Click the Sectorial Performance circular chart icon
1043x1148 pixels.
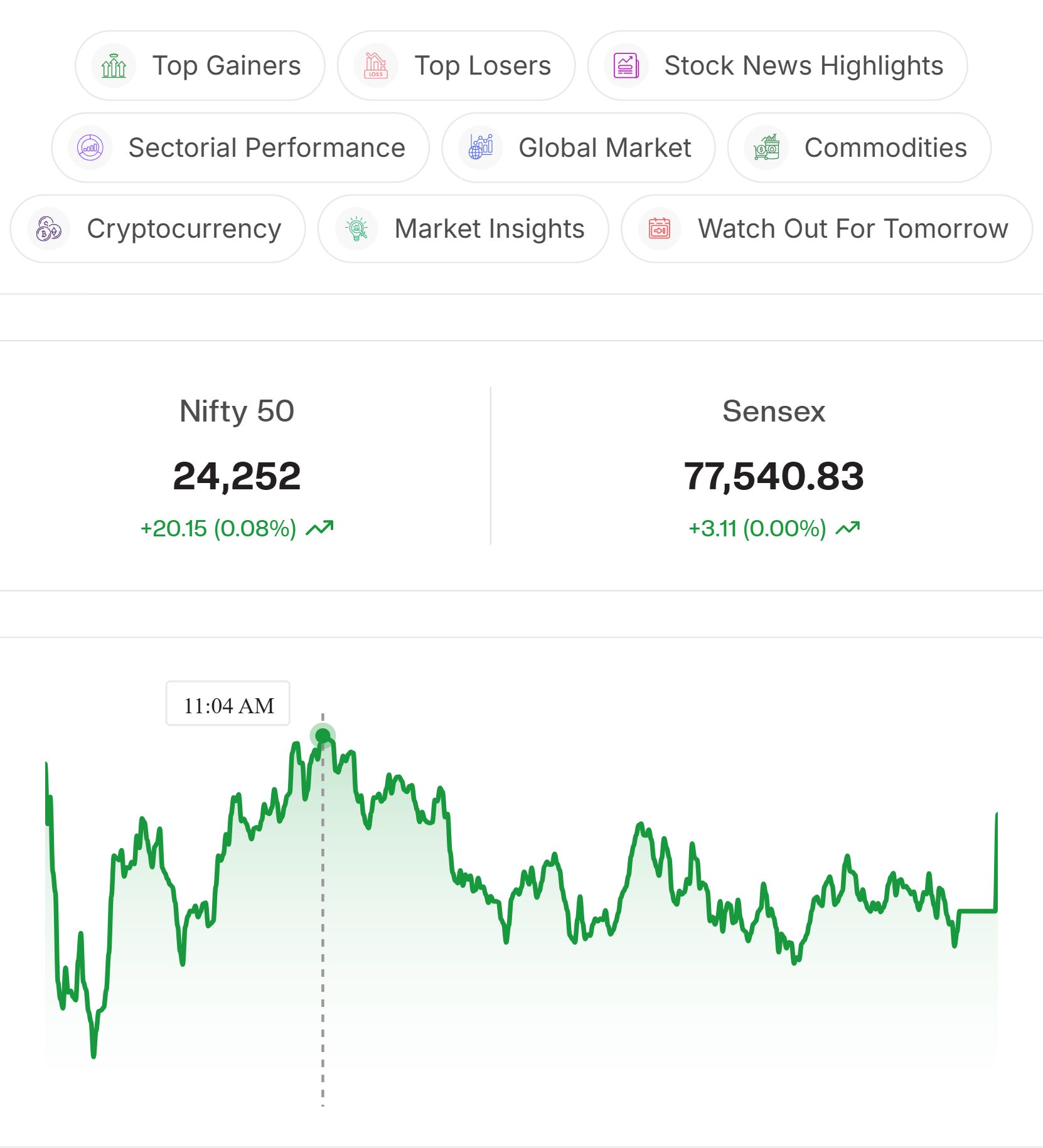(90, 148)
